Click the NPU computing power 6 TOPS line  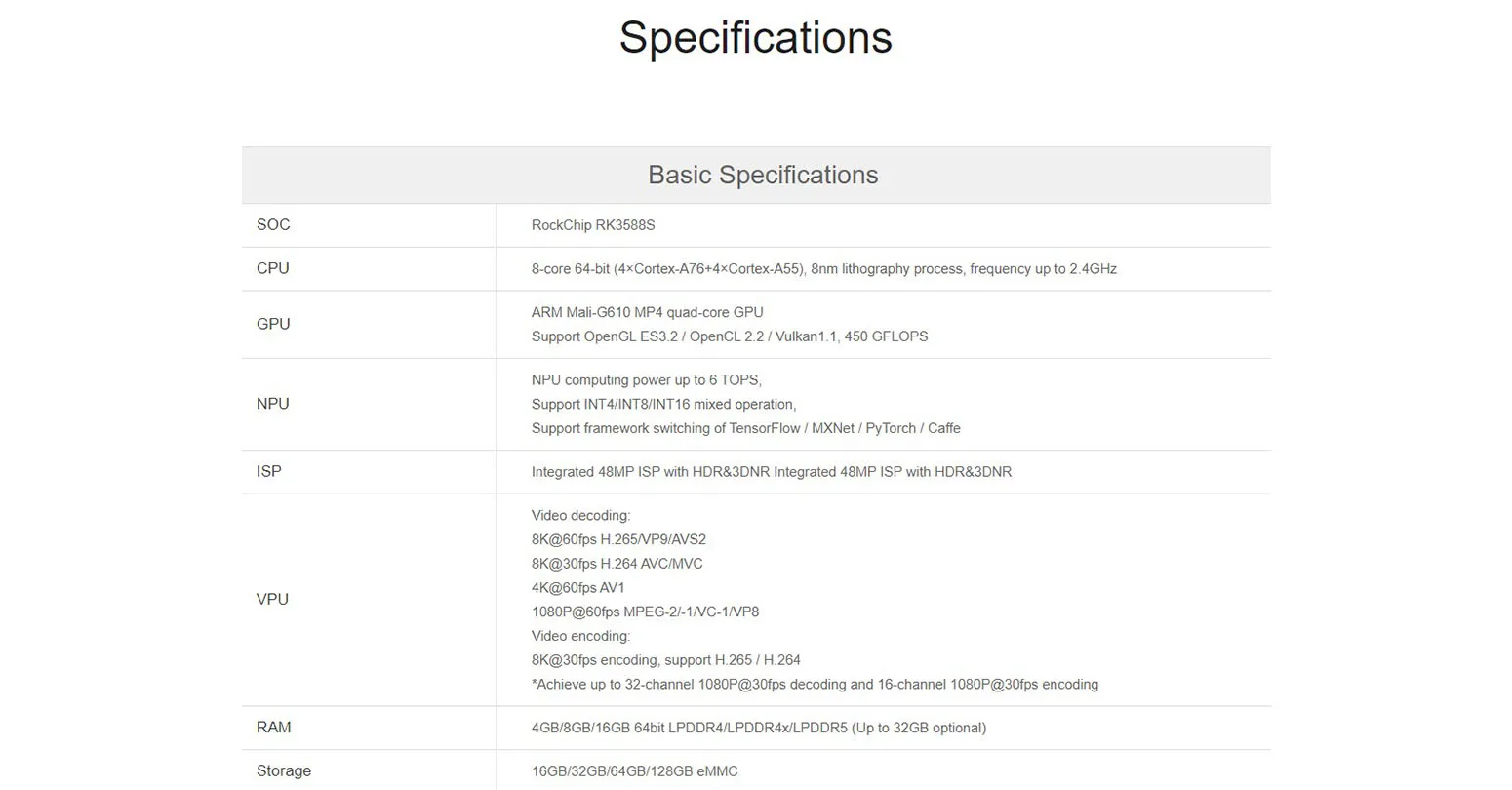pos(646,380)
